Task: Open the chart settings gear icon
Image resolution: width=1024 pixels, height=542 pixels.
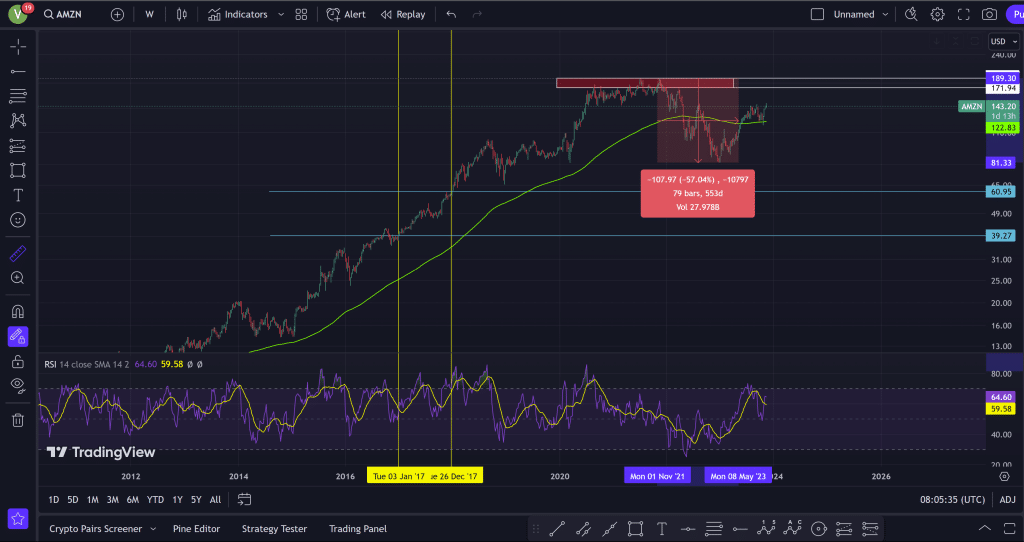Action: (938, 15)
